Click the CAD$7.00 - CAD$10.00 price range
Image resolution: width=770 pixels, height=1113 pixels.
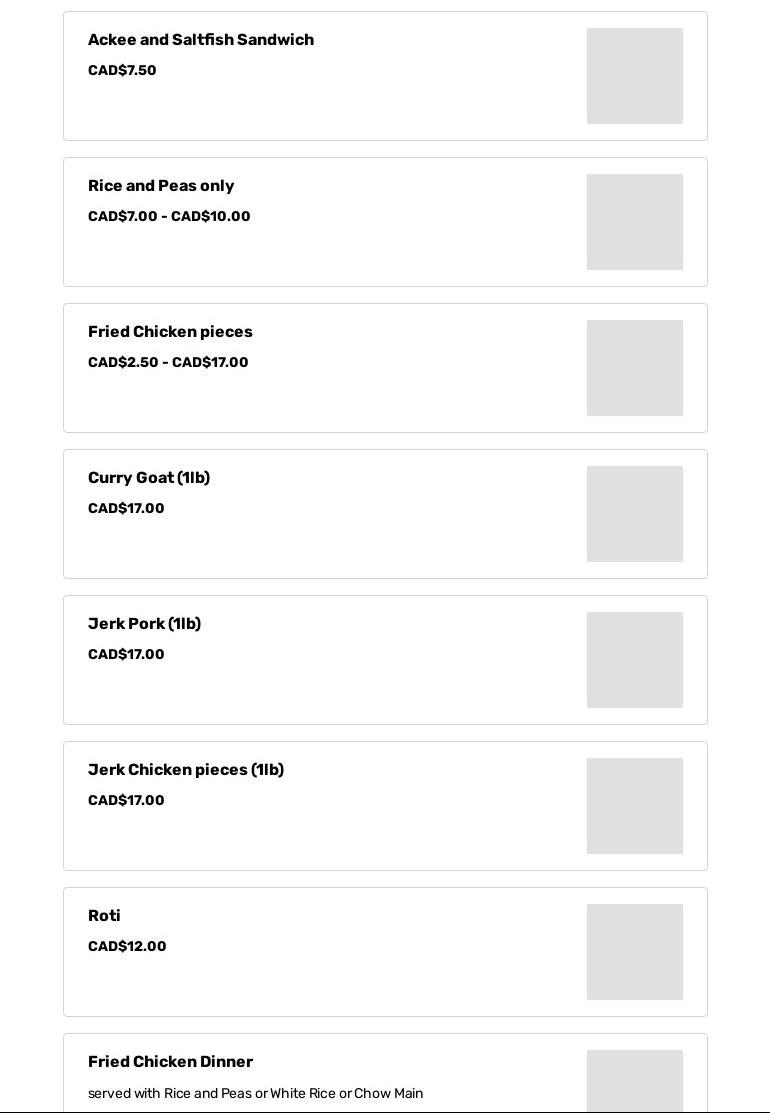[x=169, y=217]
